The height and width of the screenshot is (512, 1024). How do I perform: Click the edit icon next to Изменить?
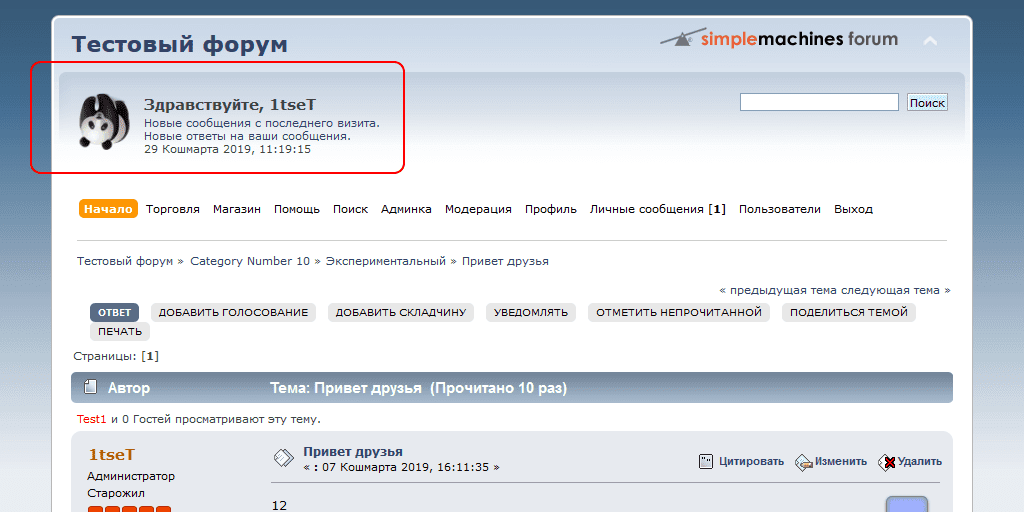(x=803, y=462)
